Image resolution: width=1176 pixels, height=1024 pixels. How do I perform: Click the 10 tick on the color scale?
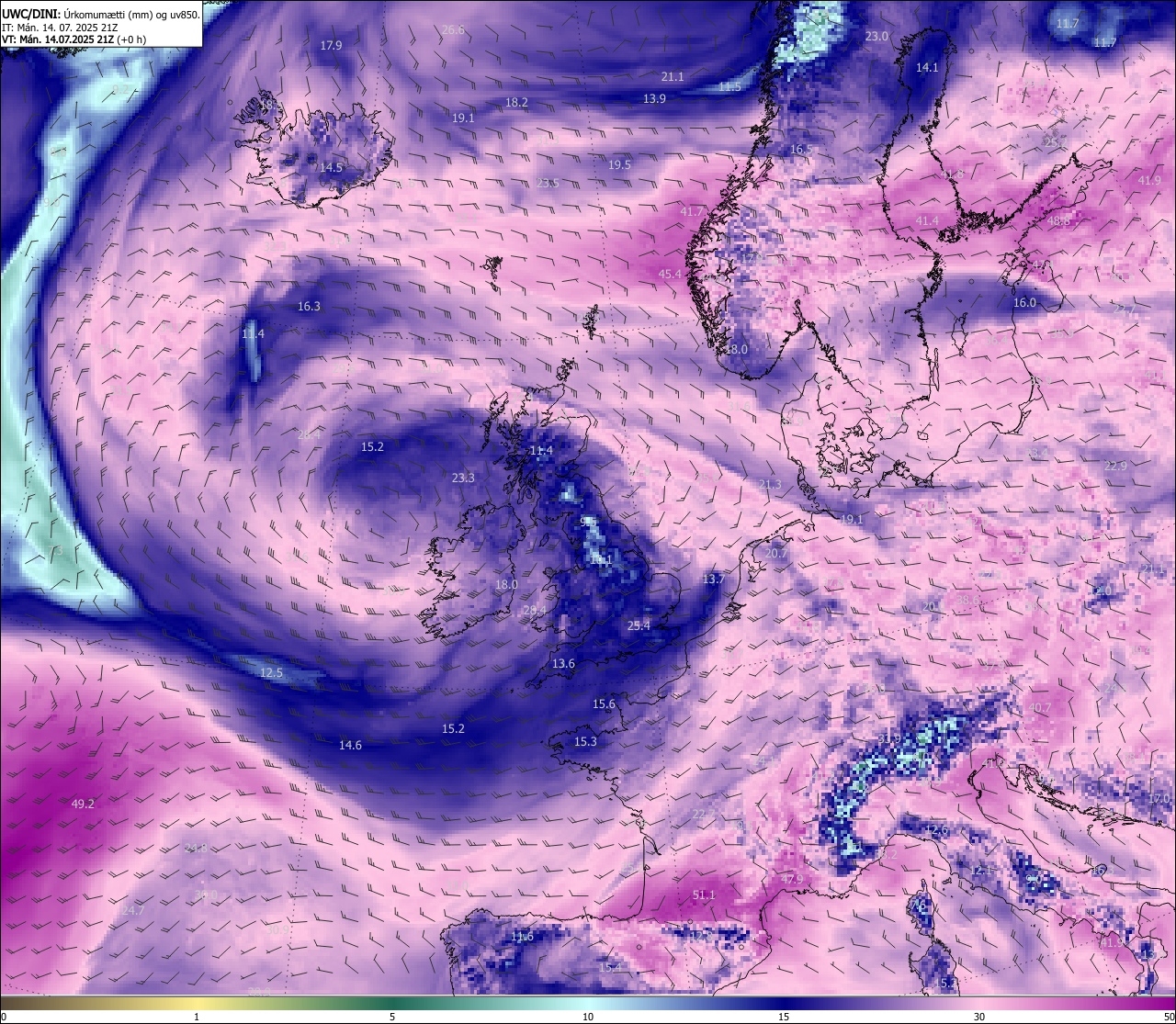[588, 1016]
